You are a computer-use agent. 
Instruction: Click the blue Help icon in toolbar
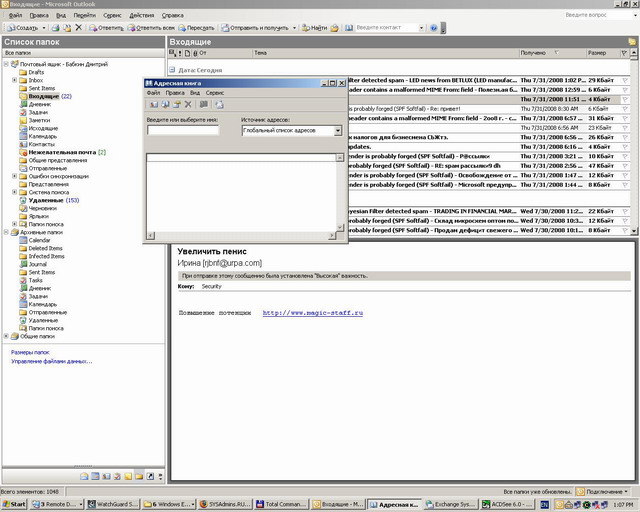click(x=433, y=28)
